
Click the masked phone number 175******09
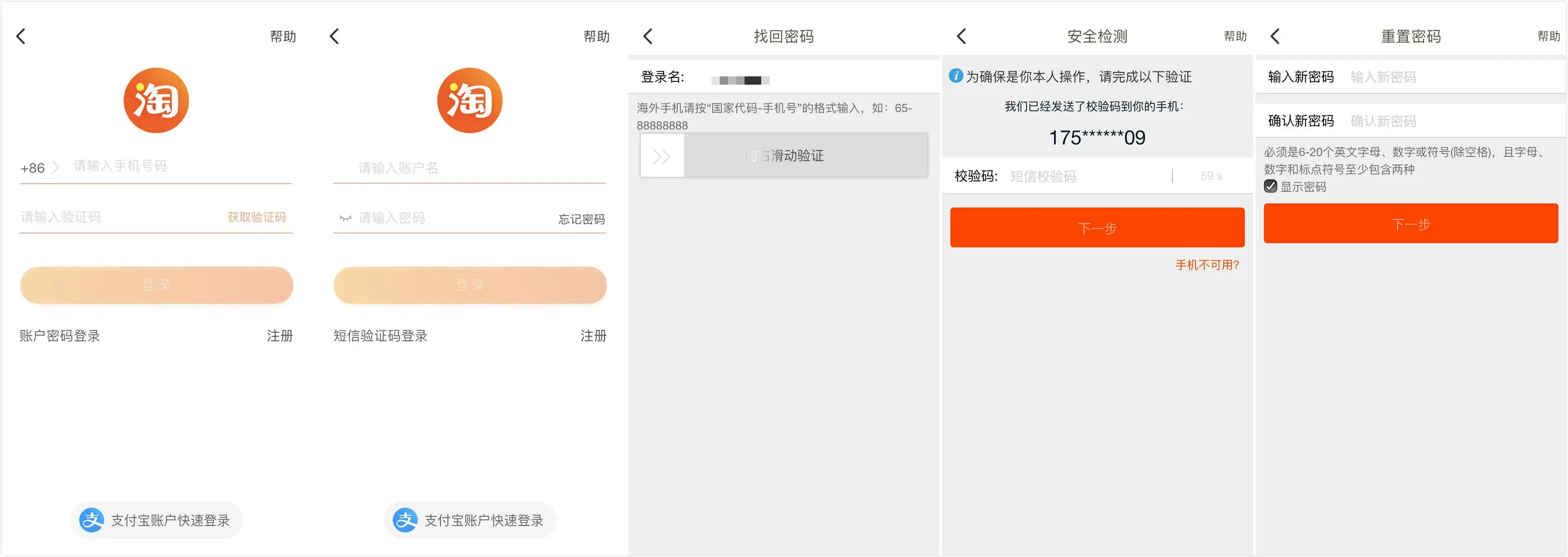tap(1097, 137)
